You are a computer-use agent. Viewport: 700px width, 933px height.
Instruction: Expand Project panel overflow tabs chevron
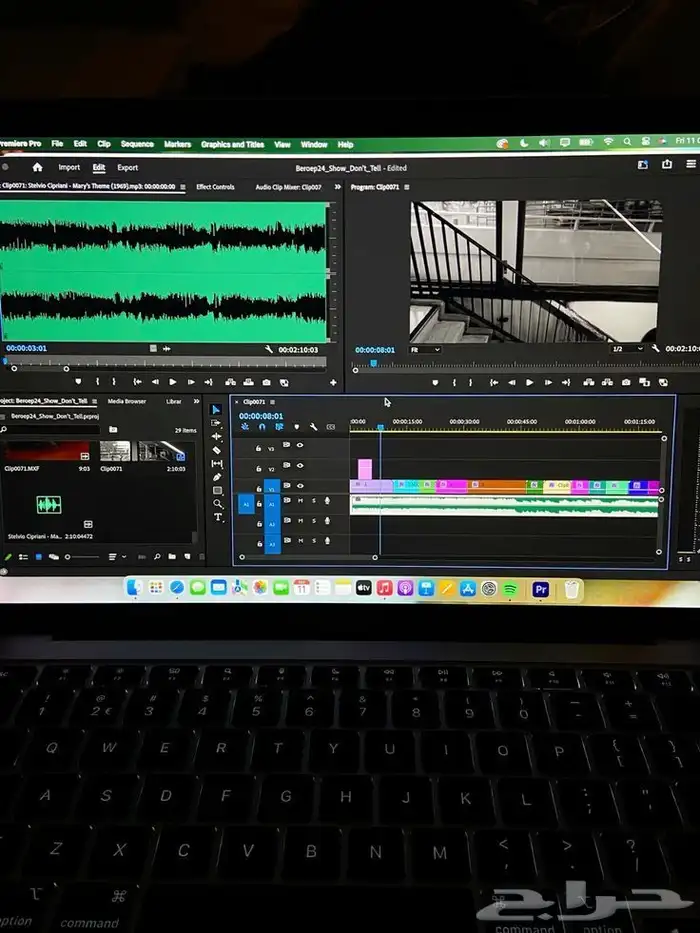196,402
